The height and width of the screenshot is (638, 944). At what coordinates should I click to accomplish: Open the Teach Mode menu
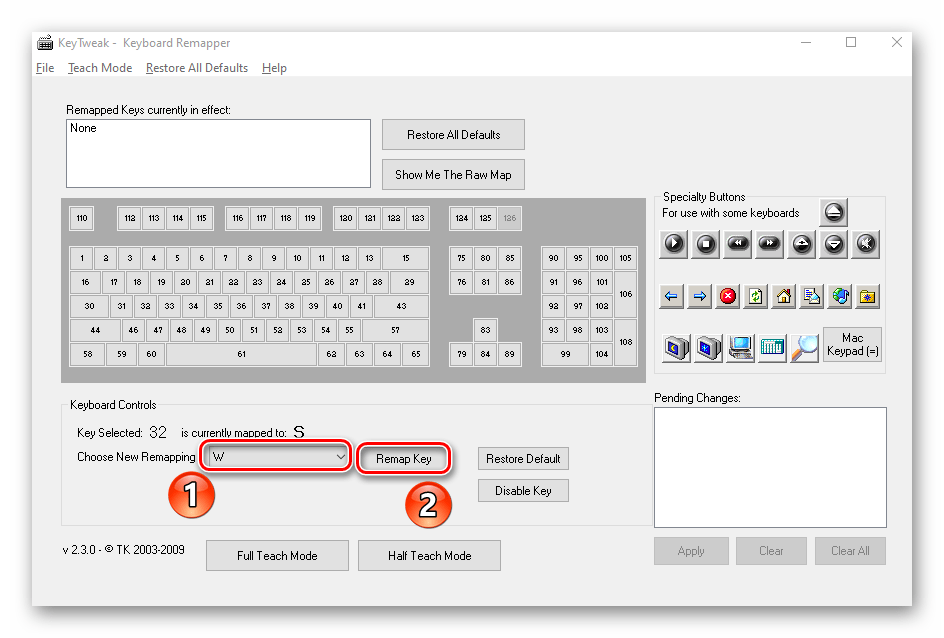pos(100,68)
